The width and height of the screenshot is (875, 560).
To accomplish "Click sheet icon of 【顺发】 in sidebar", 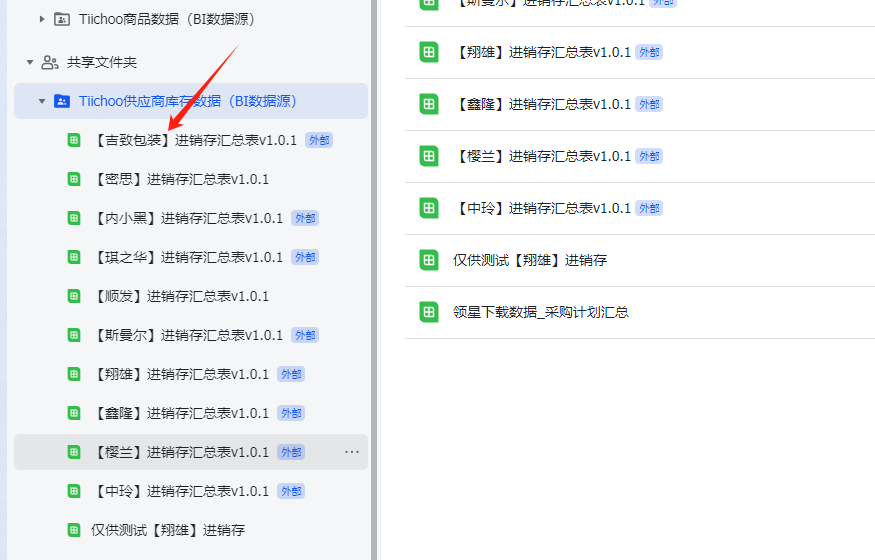I will tap(74, 296).
